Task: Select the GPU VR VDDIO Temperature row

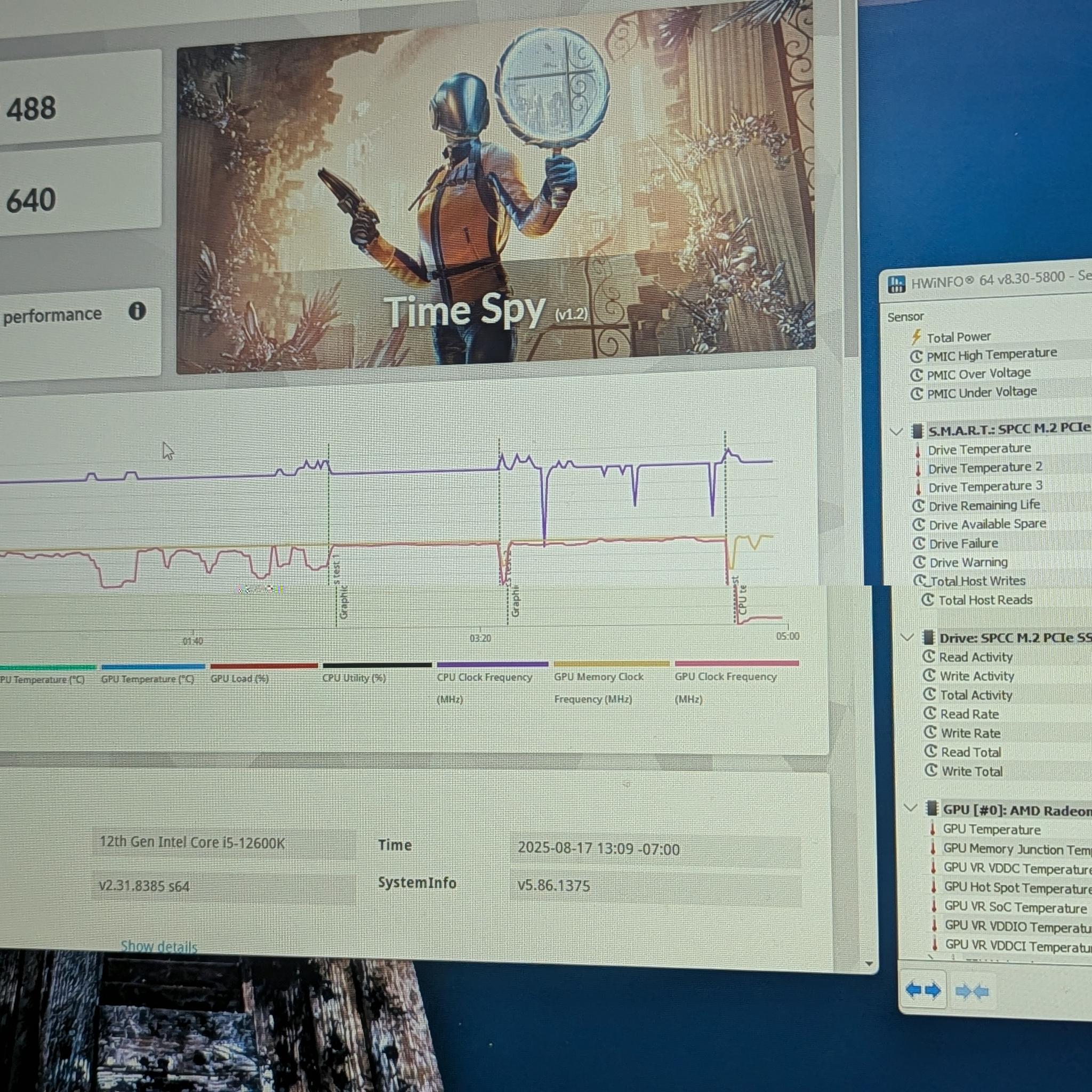Action: 1011,926
